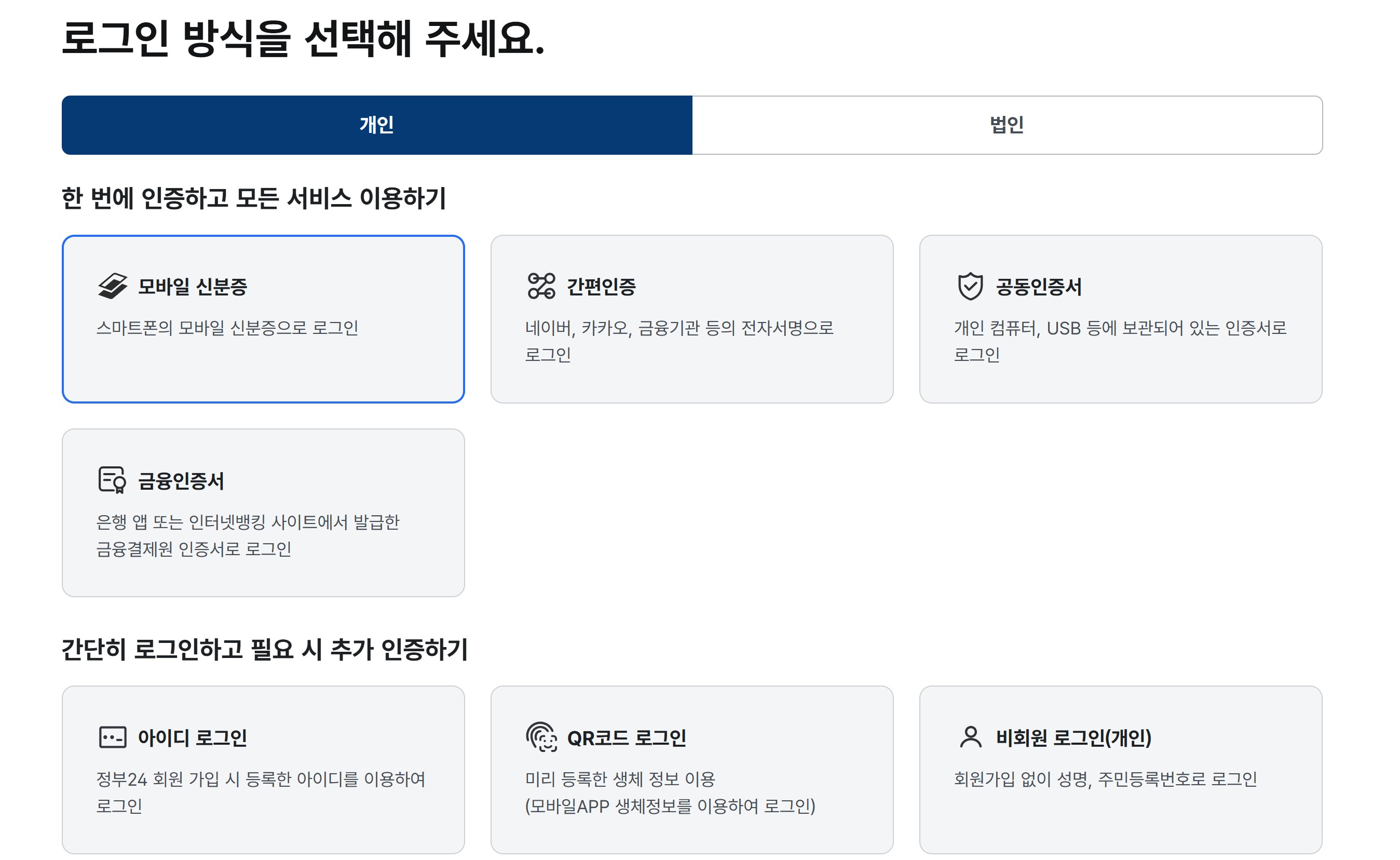This screenshot has width=1400, height=860.
Task: Click the 스마트폰의 모바일 신분증으로 로그인 description
Action: pos(227,328)
